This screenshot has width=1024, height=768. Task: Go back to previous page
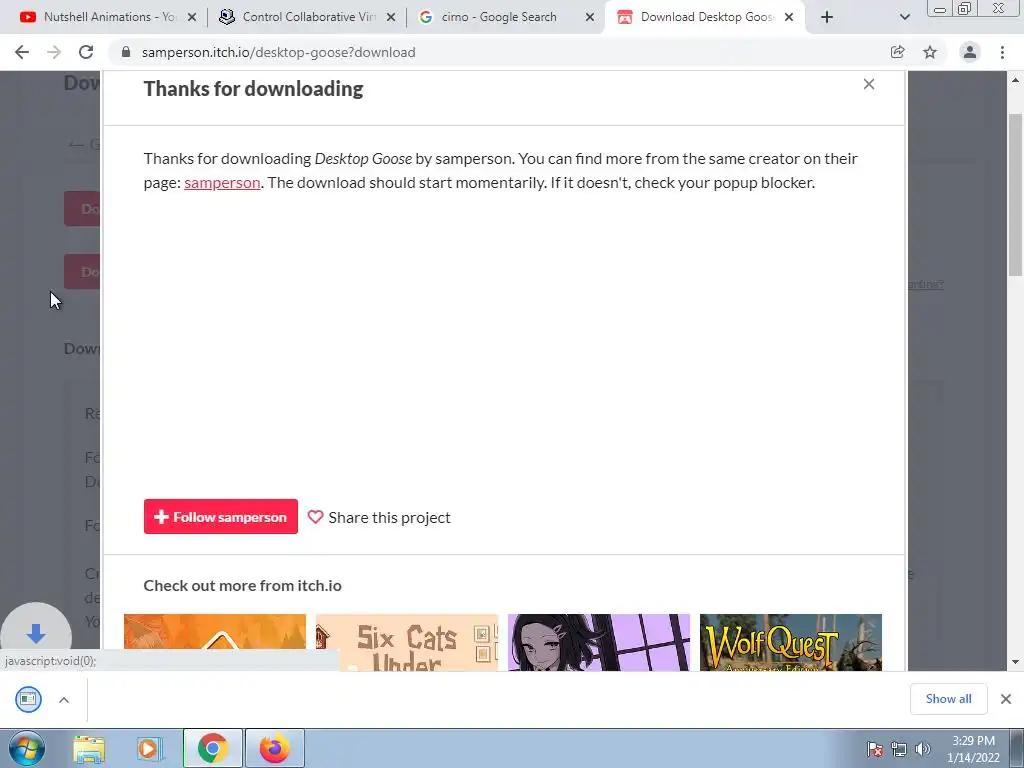click(22, 52)
